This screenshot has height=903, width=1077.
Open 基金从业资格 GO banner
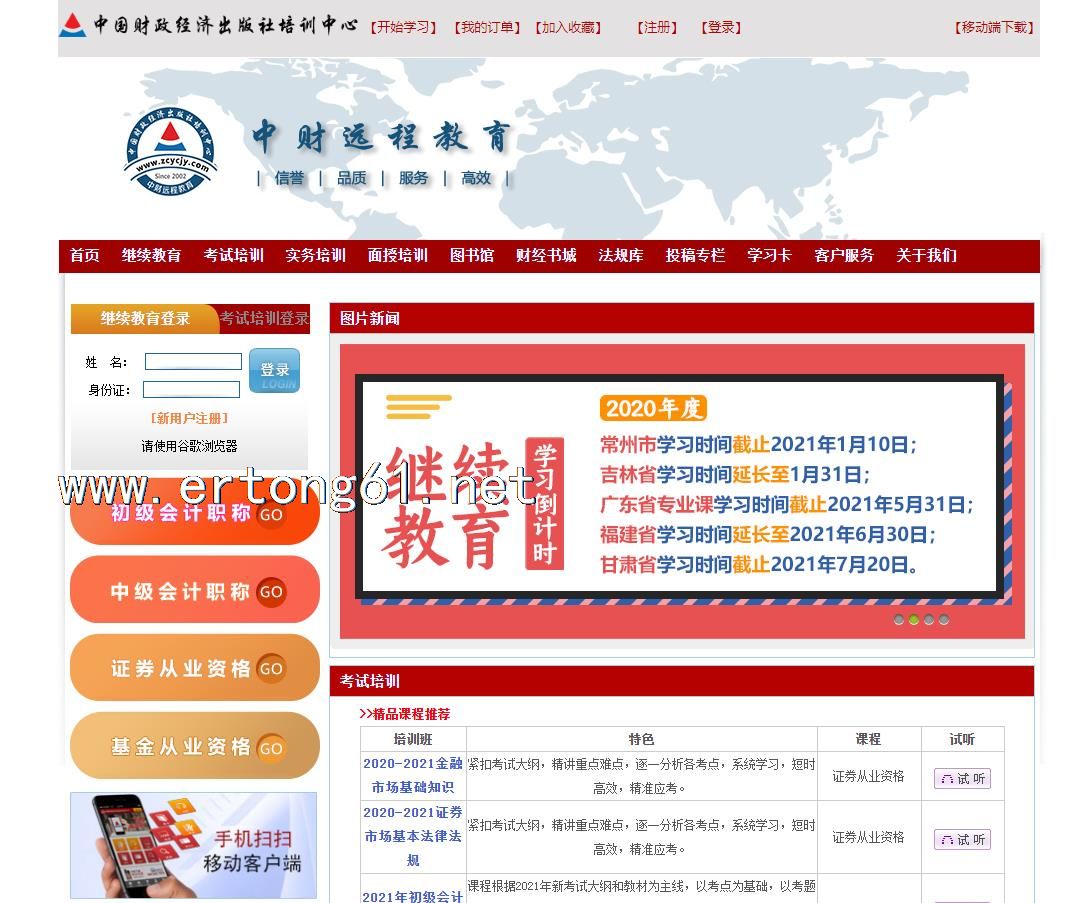[195, 746]
